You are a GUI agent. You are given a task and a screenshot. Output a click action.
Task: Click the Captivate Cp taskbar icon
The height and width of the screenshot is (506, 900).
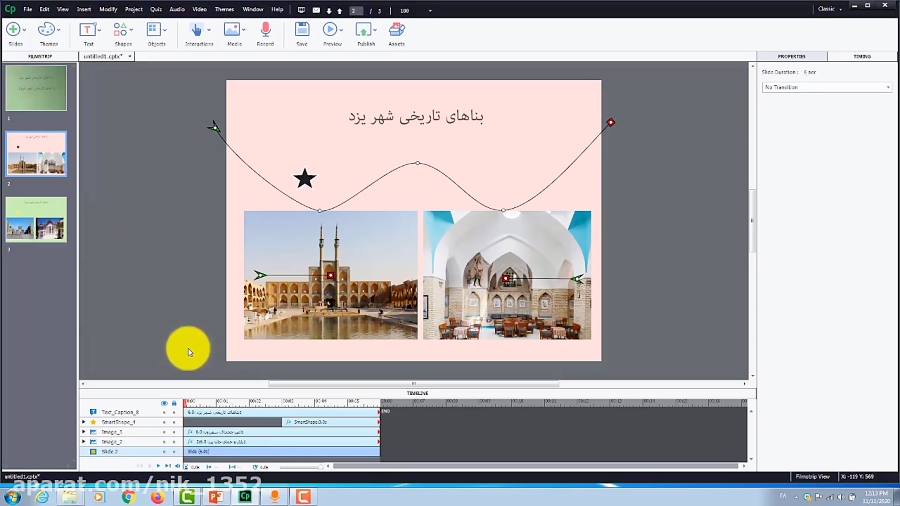click(245, 496)
